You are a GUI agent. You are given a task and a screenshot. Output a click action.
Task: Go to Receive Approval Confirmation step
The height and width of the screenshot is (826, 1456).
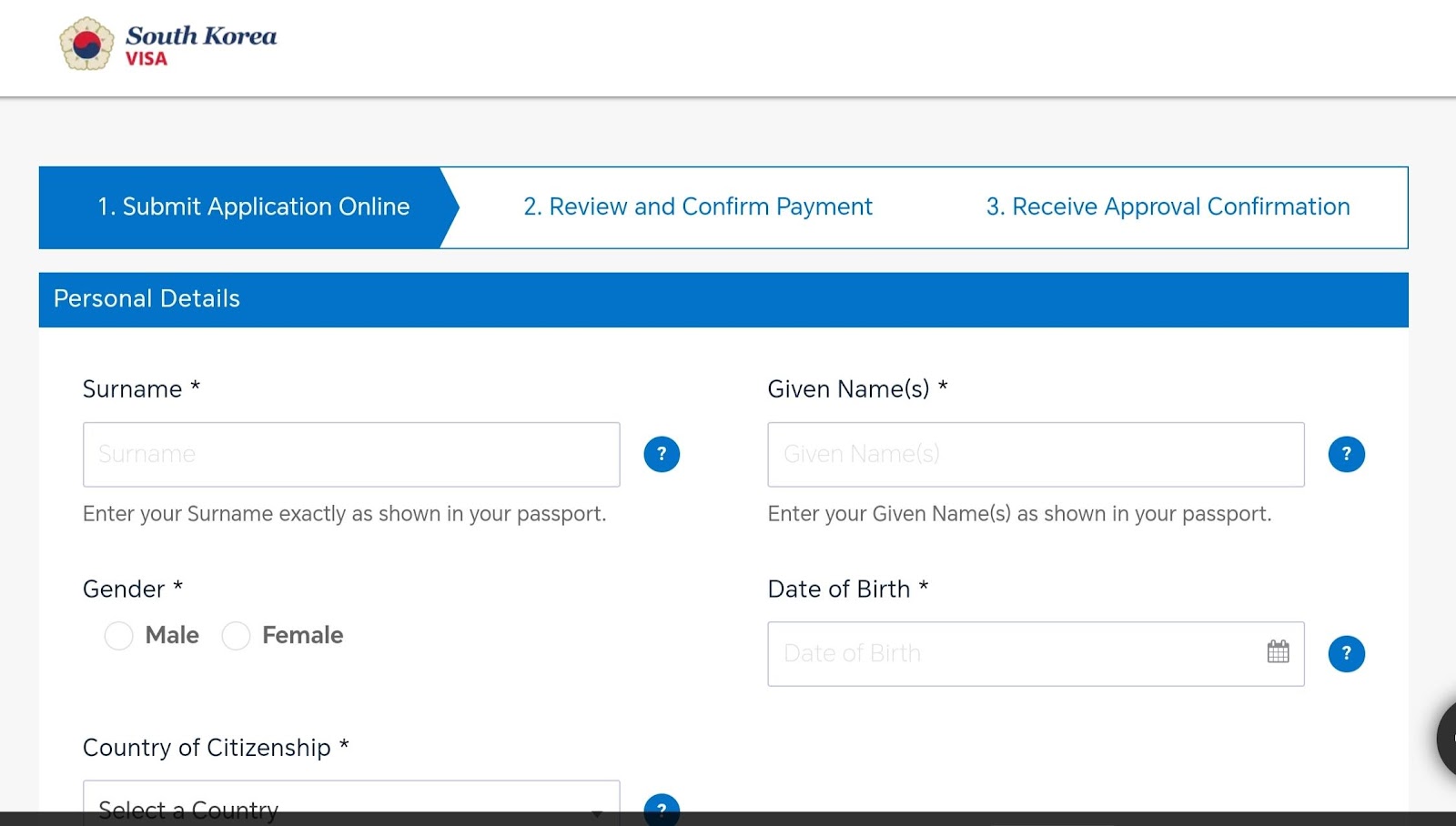1168,207
